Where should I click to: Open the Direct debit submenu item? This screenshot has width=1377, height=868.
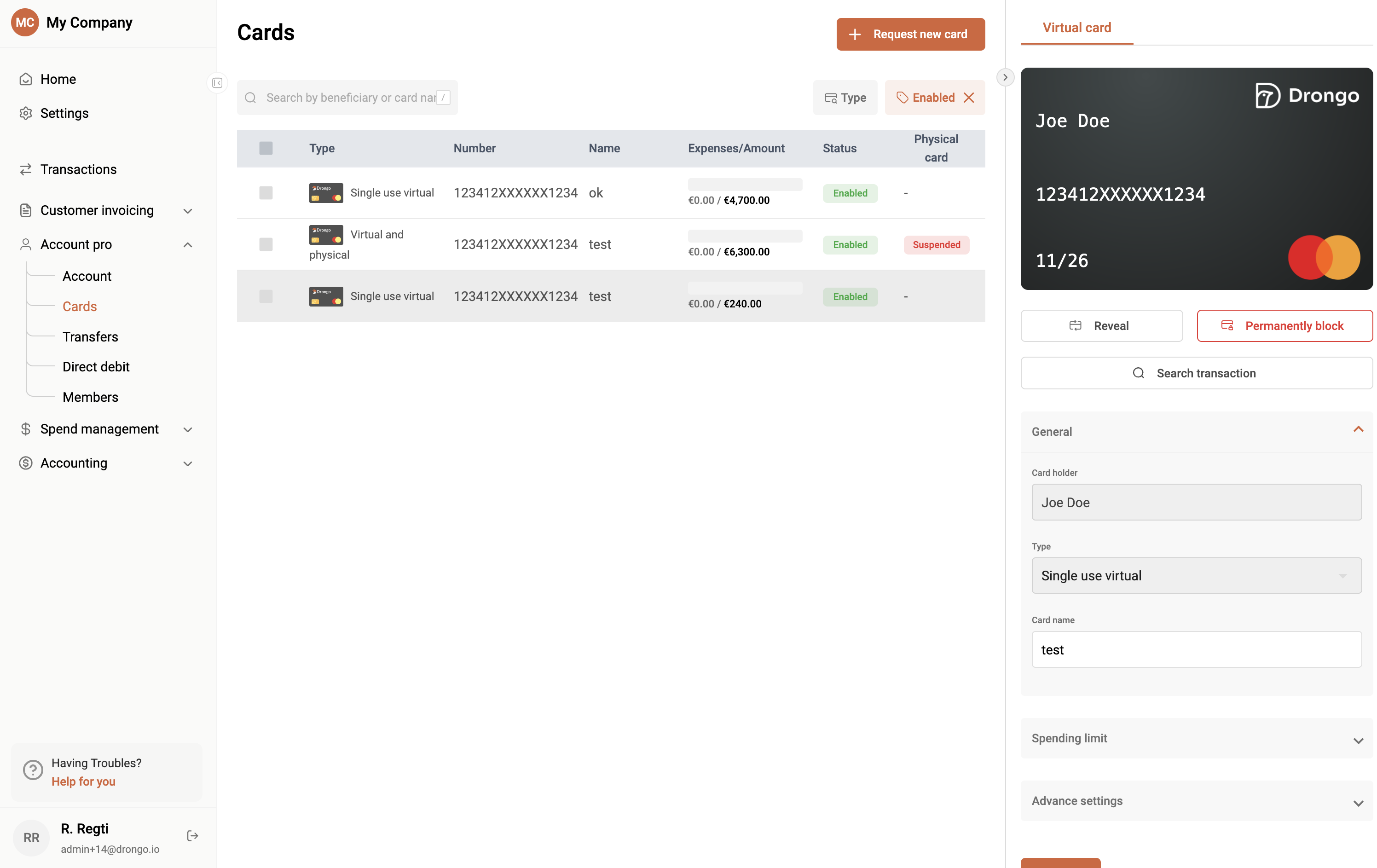tap(96, 366)
